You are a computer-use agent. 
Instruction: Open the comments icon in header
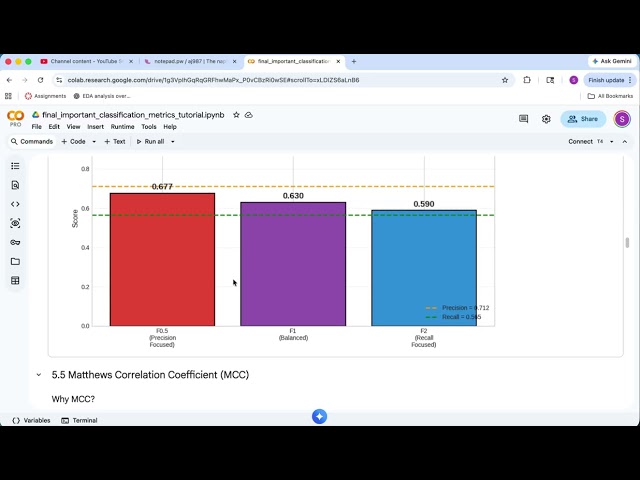(x=523, y=119)
